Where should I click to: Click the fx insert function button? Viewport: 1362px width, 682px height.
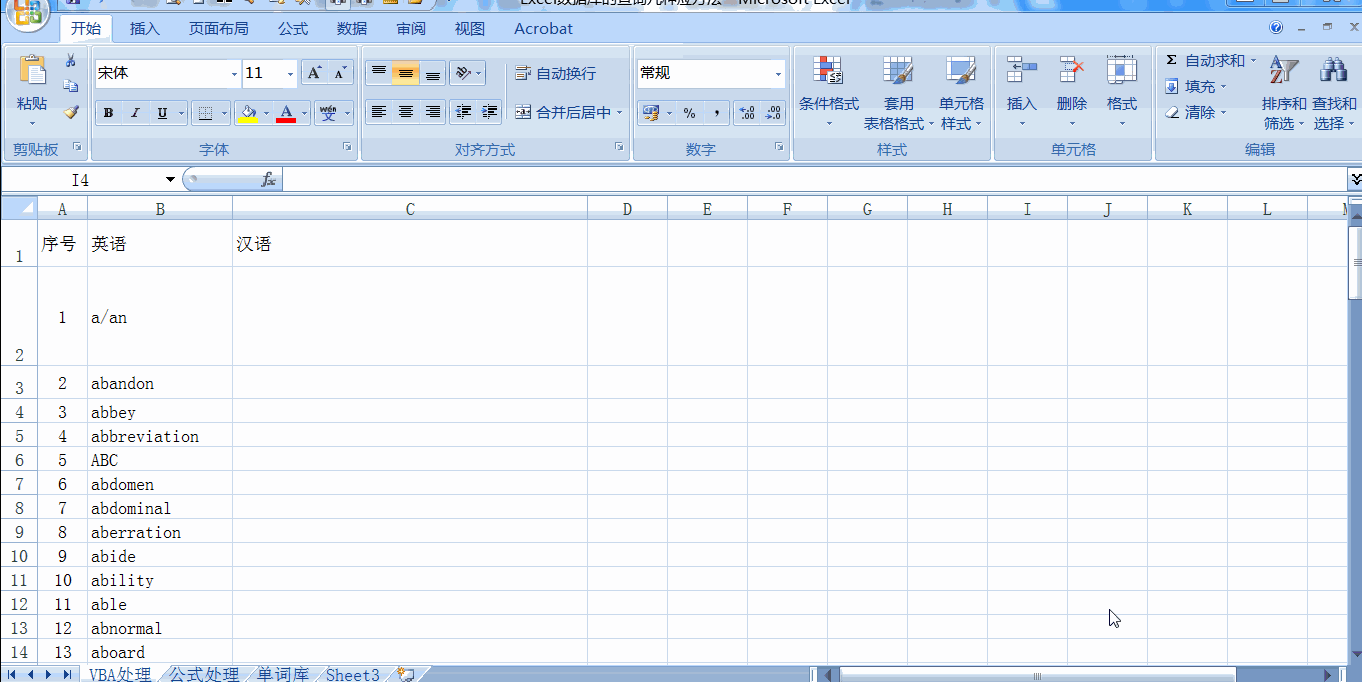point(268,180)
